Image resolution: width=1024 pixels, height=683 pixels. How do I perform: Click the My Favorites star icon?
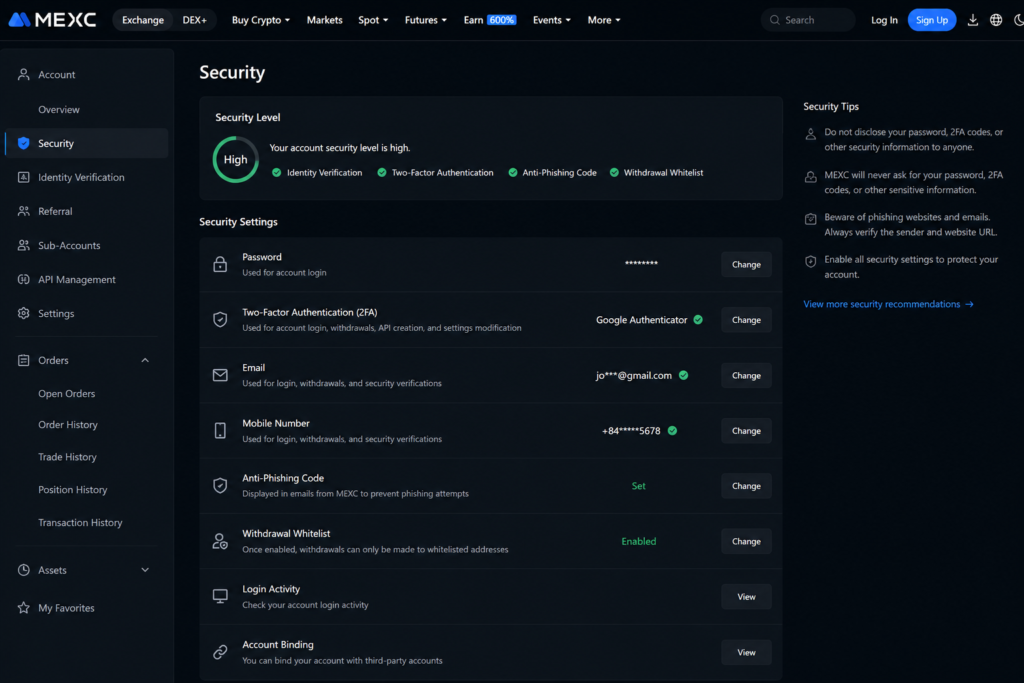[x=24, y=608]
